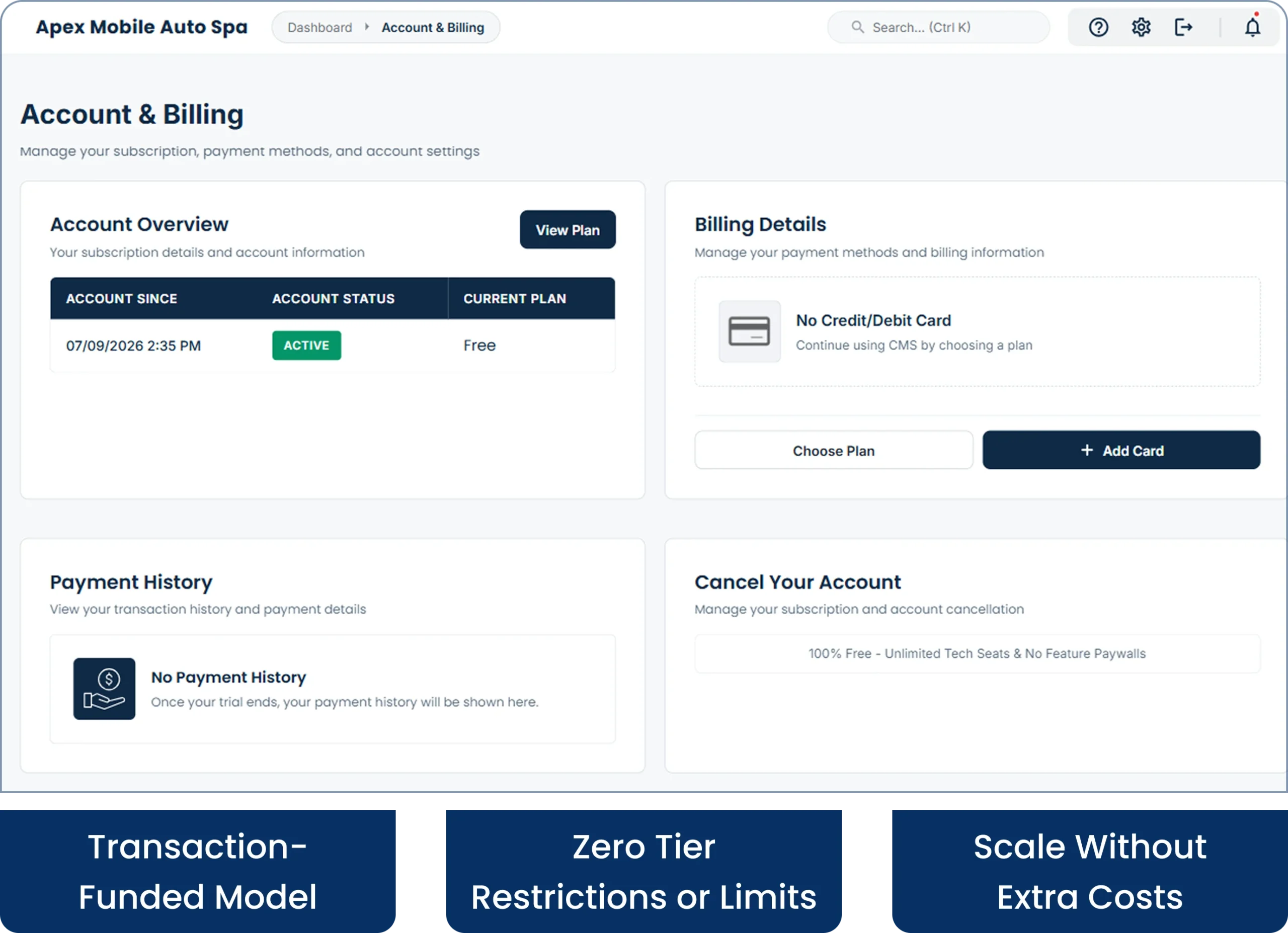Click the Account Overview heading
The image size is (1288, 933).
[139, 224]
